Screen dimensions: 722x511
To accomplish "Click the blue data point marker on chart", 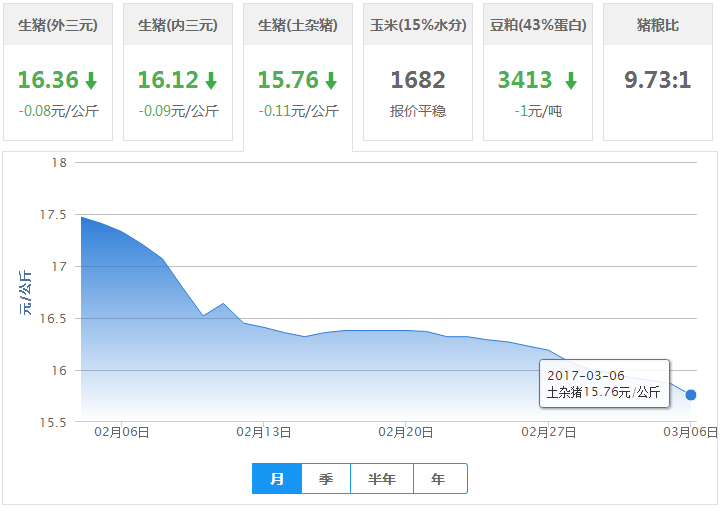I will [x=691, y=395].
